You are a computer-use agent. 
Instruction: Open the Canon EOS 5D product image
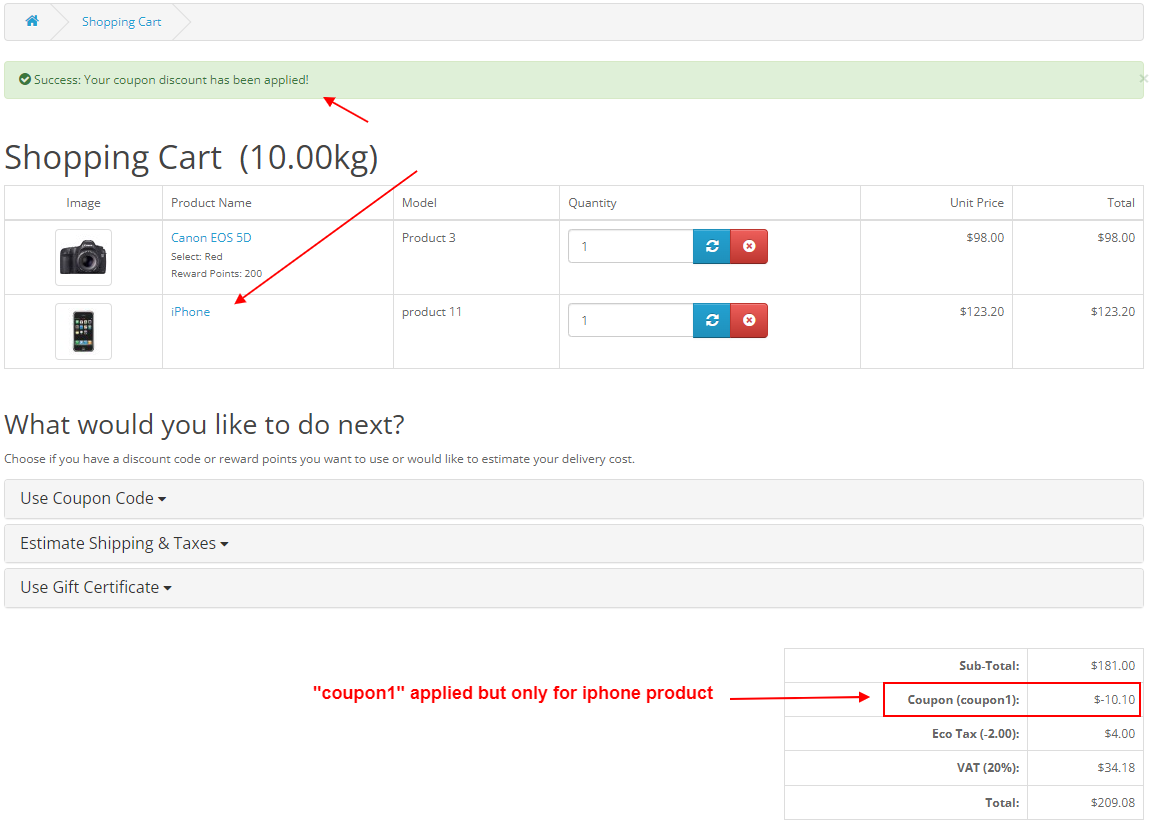(83, 256)
